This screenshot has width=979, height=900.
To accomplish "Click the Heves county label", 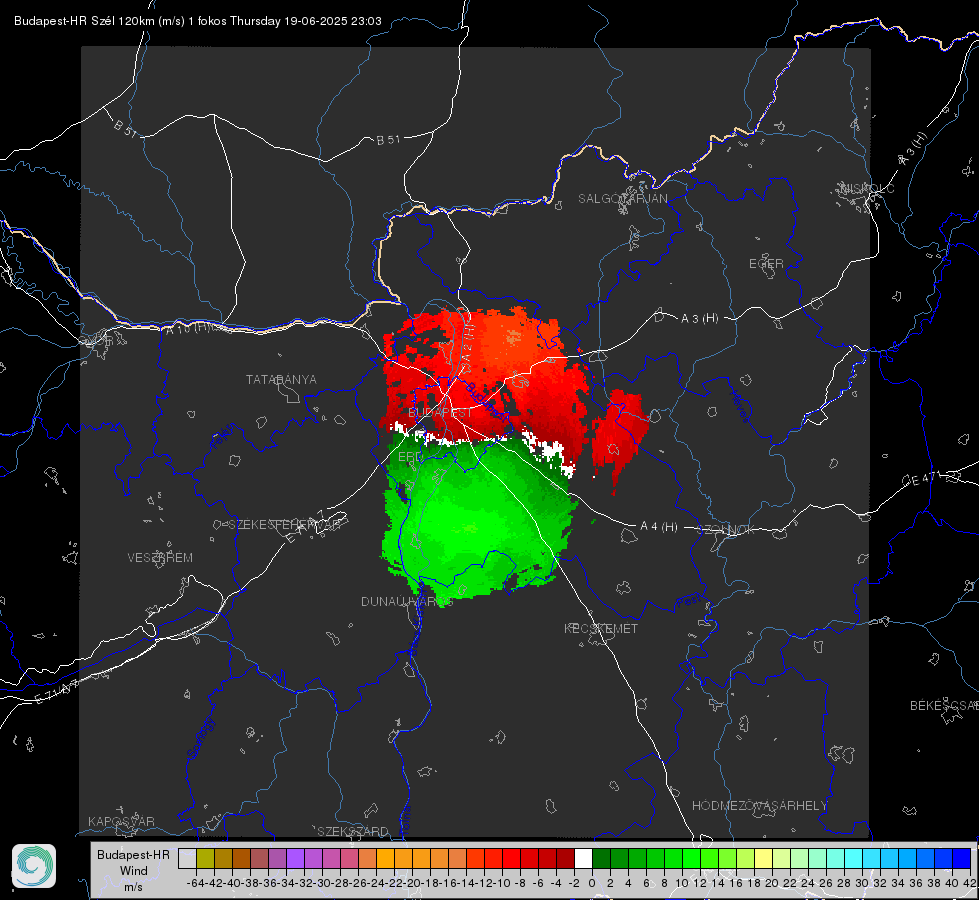I will coord(739,406).
